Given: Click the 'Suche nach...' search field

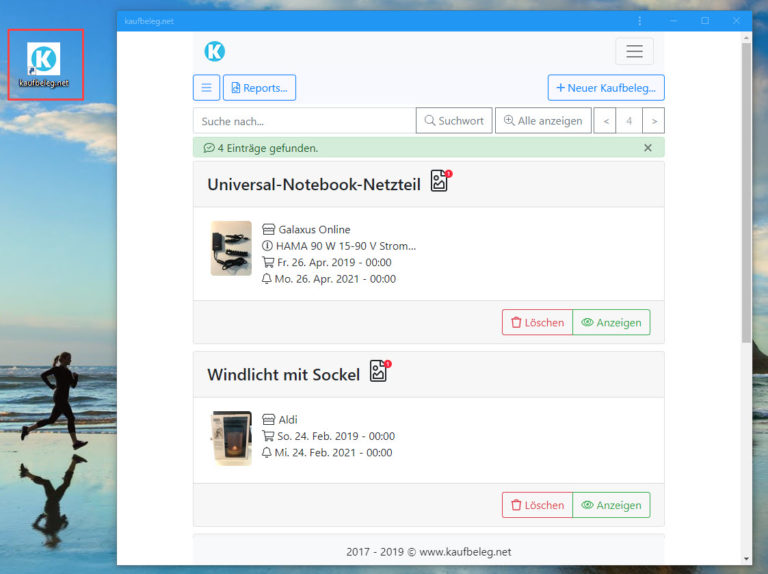Looking at the screenshot, I should [x=304, y=121].
